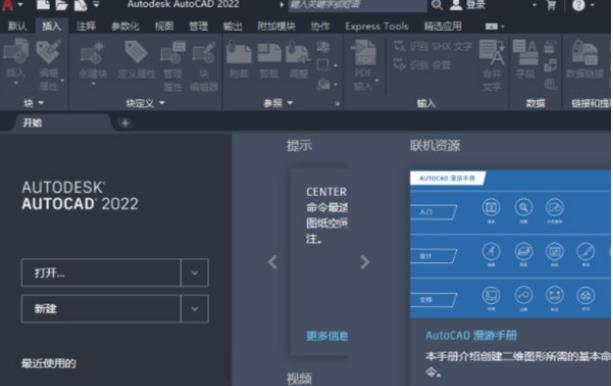Image resolution: width=613 pixels, height=386 pixels.
Task: Open the 参照 panel dialog launcher arrow
Action: [x=337, y=104]
